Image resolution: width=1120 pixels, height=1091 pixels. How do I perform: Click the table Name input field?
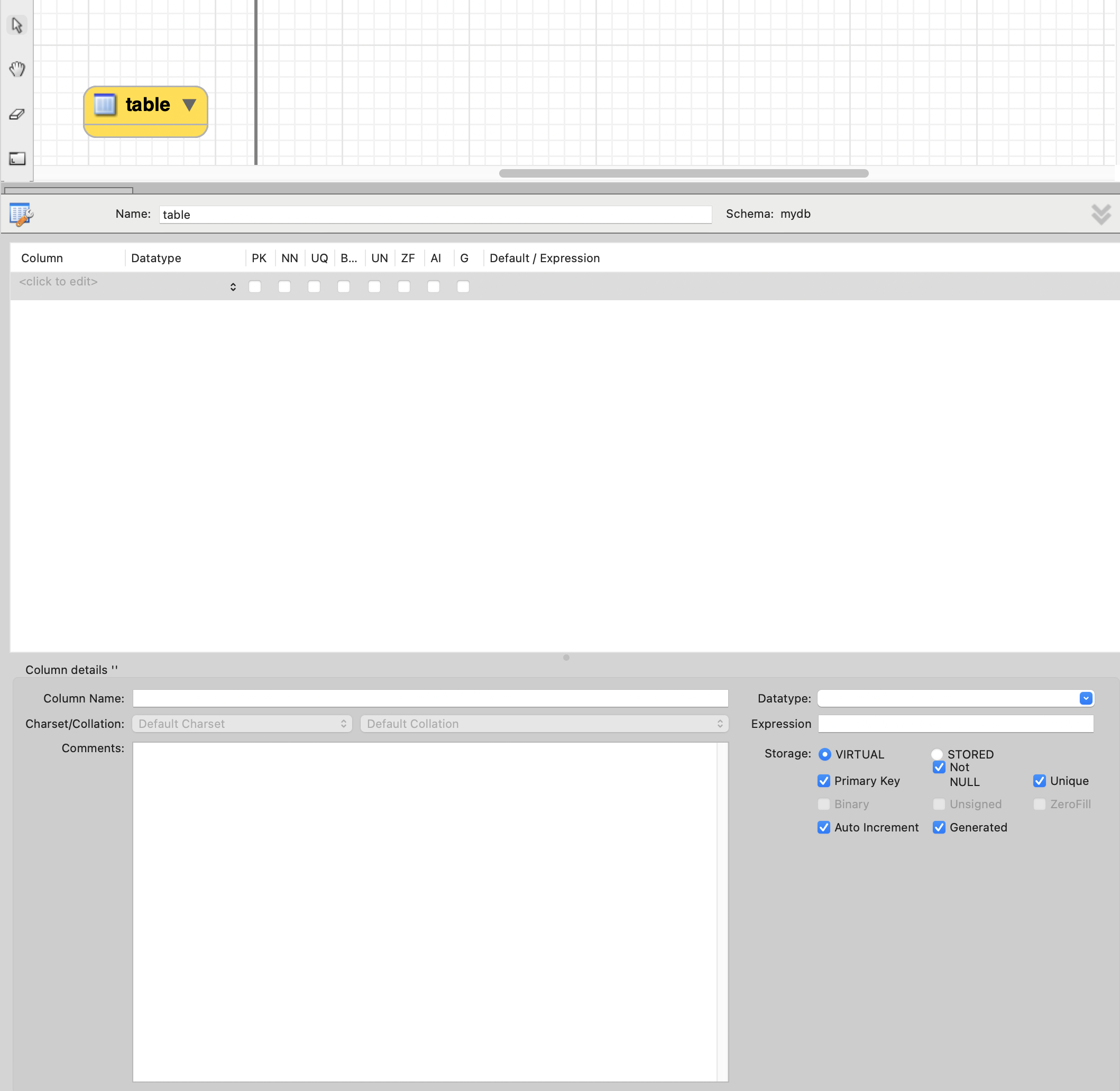click(x=435, y=215)
